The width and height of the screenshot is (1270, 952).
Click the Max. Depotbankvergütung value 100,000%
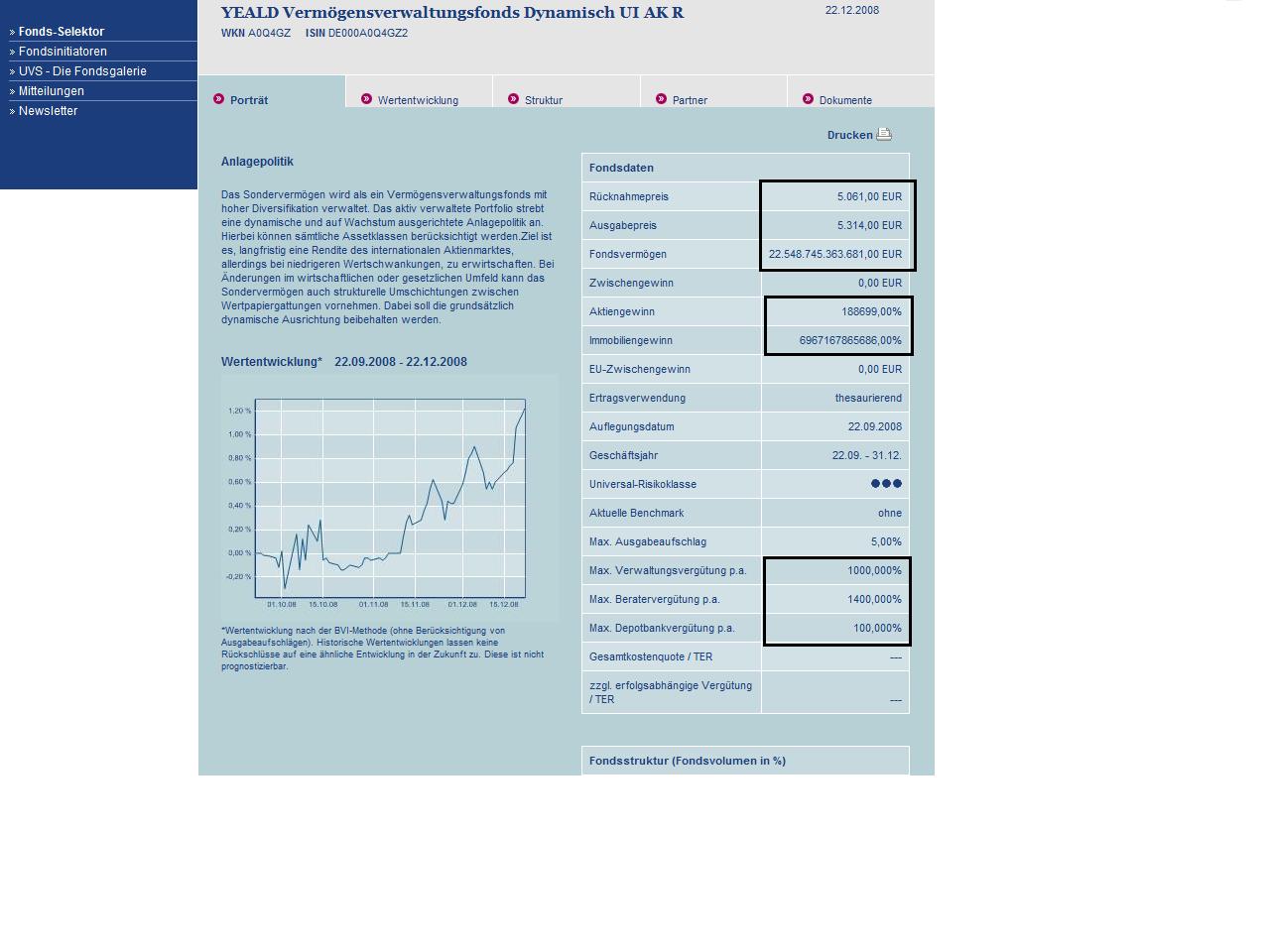pyautogui.click(x=877, y=628)
